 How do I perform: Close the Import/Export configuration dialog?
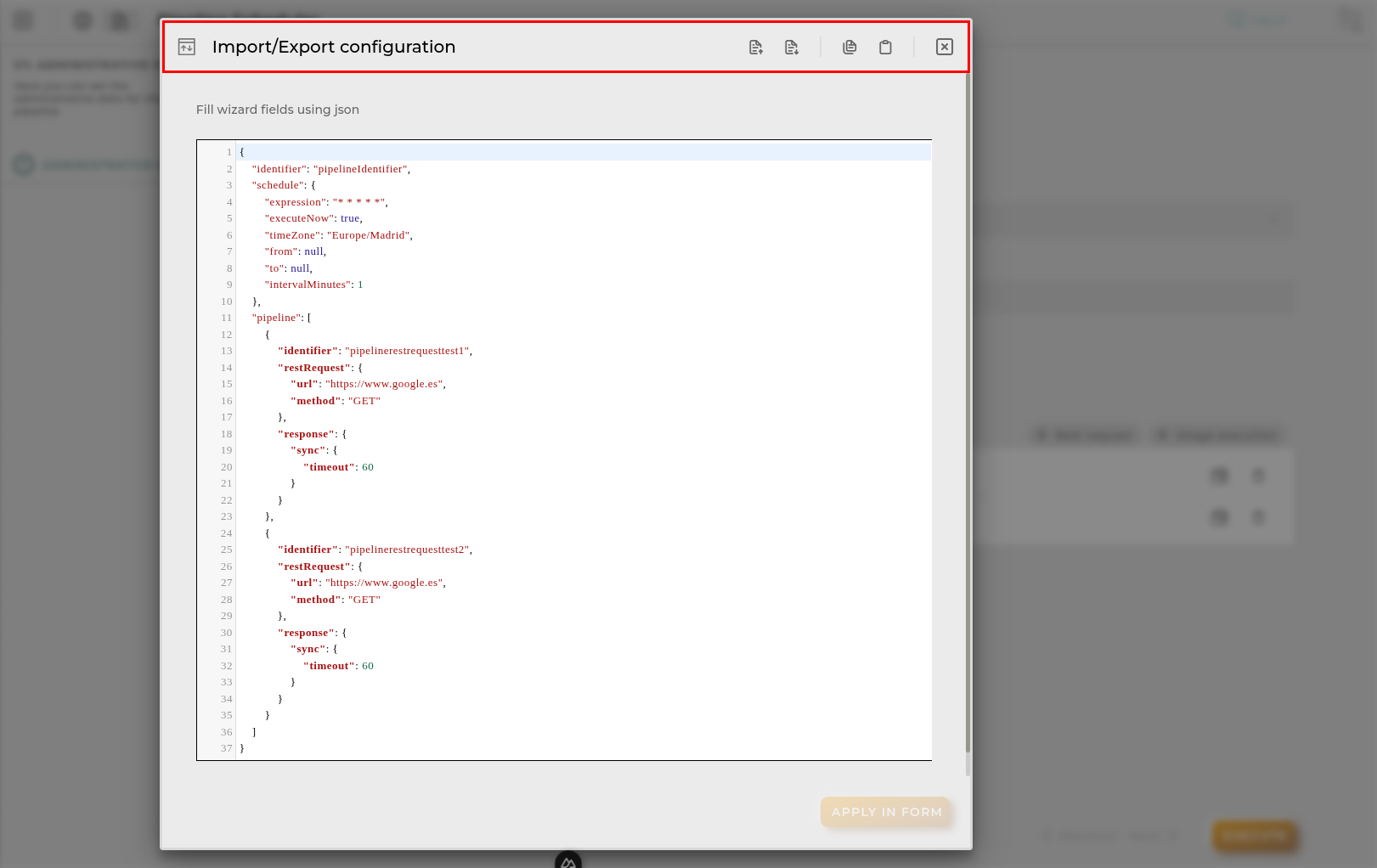[945, 48]
